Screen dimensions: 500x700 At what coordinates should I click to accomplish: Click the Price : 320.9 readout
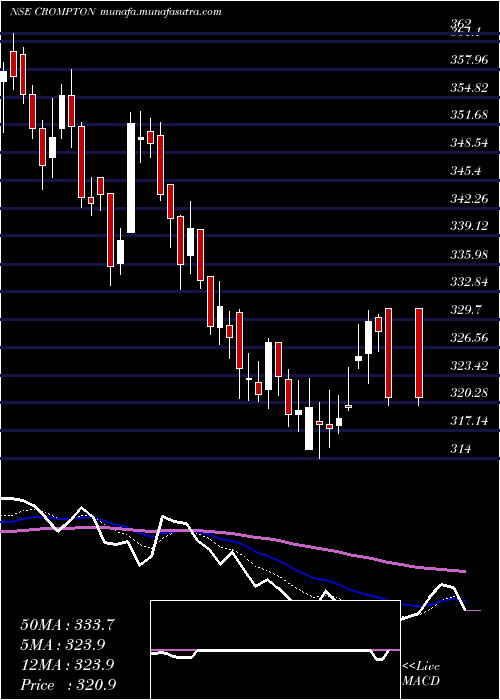(66, 685)
